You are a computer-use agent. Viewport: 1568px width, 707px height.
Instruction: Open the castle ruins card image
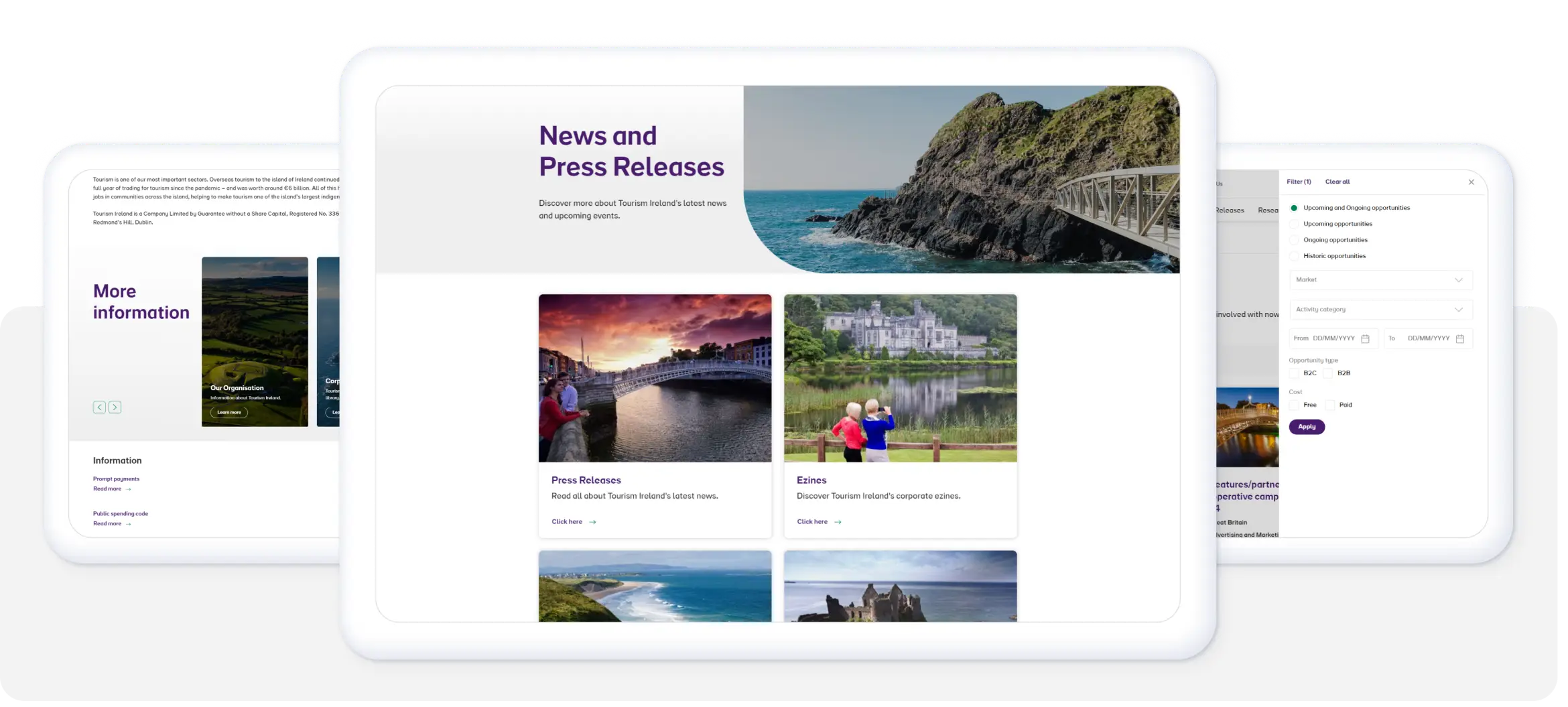tap(900, 586)
